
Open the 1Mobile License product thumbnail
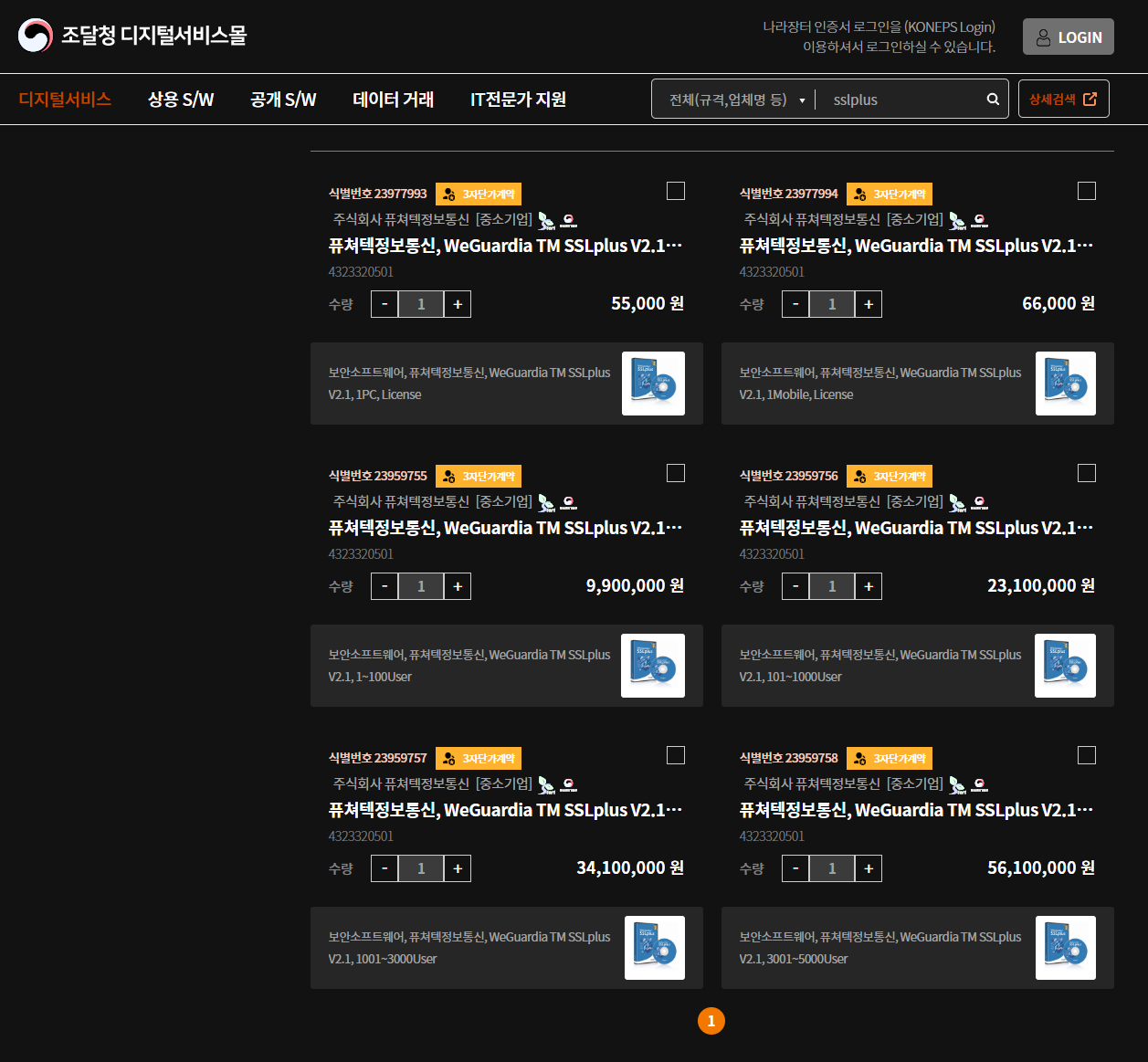click(1065, 384)
